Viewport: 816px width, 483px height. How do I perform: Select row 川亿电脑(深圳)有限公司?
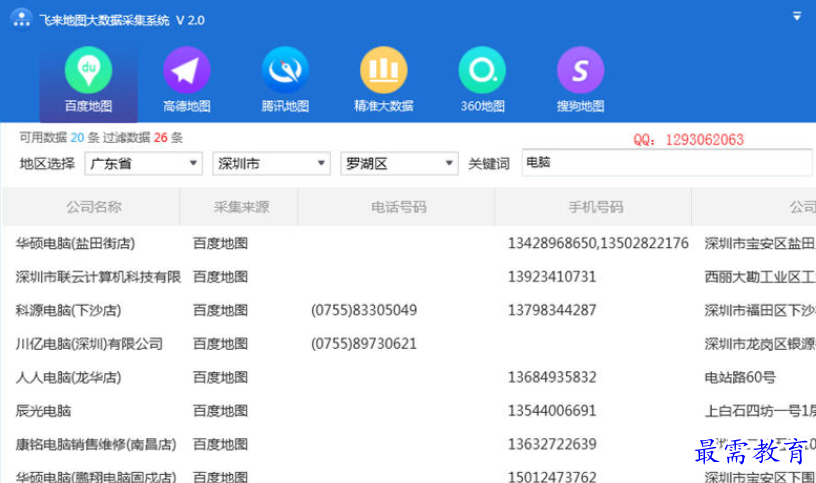click(408, 344)
